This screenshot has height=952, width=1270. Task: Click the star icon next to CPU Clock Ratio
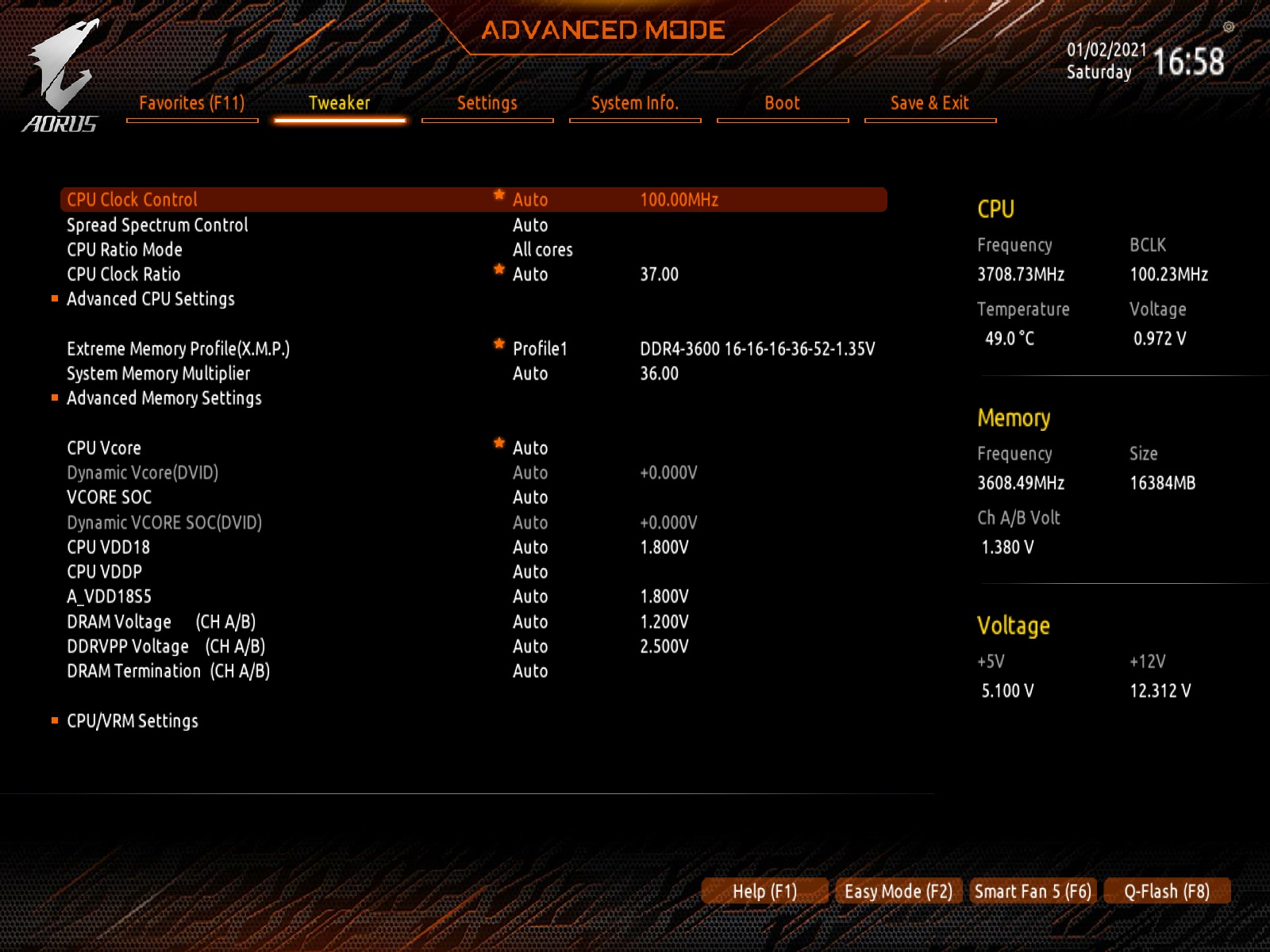pyautogui.click(x=499, y=269)
